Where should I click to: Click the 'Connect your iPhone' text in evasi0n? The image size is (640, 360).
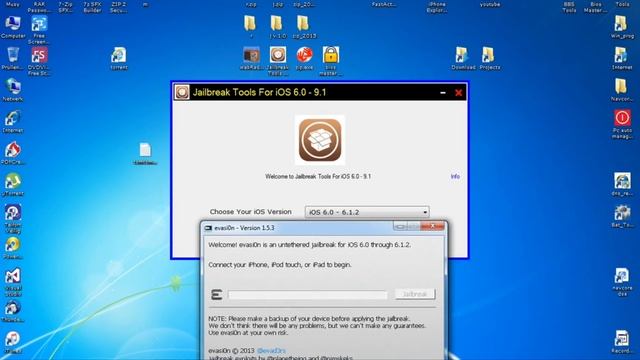[280, 264]
